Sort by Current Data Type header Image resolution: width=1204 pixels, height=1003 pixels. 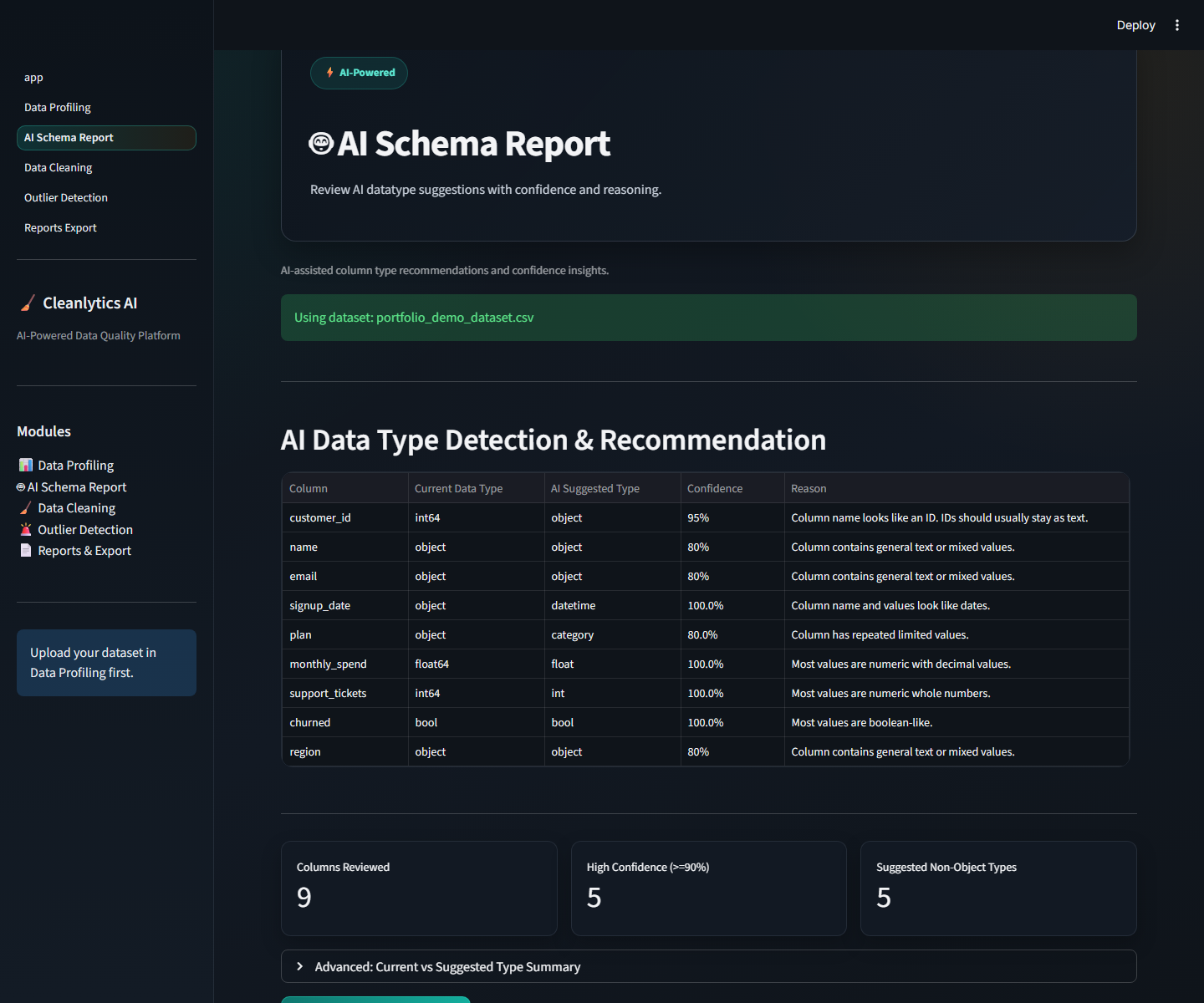point(477,488)
